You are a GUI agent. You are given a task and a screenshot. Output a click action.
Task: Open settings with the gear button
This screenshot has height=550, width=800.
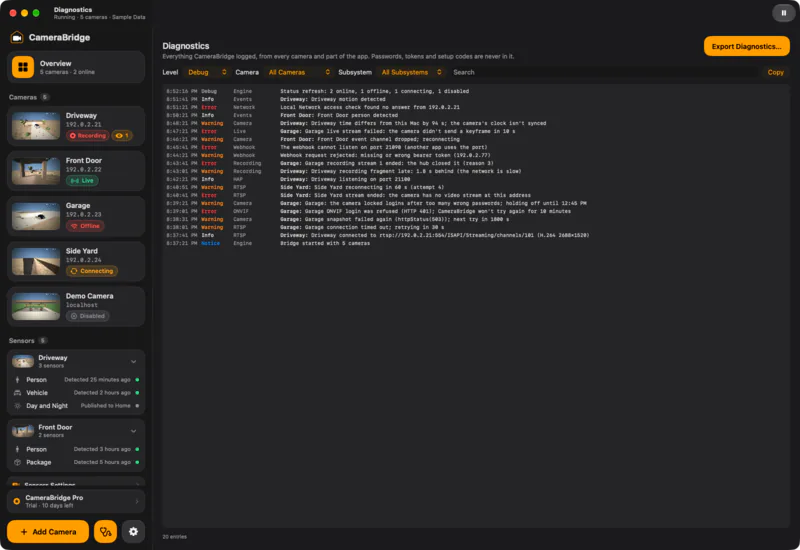pyautogui.click(x=133, y=532)
